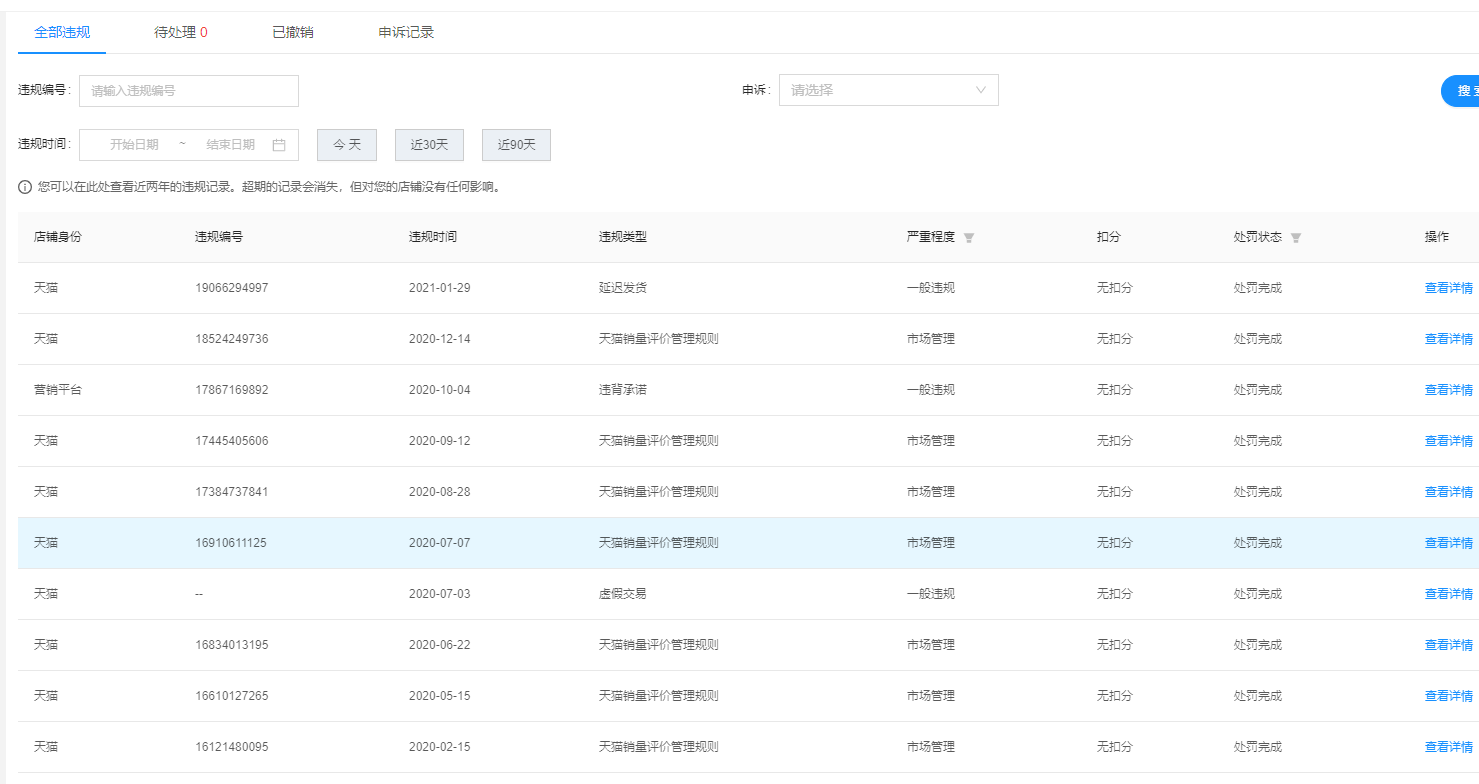Screen dimensions: 1479x784
Task: Click the 违规编号 column header
Action: [x=219, y=237]
